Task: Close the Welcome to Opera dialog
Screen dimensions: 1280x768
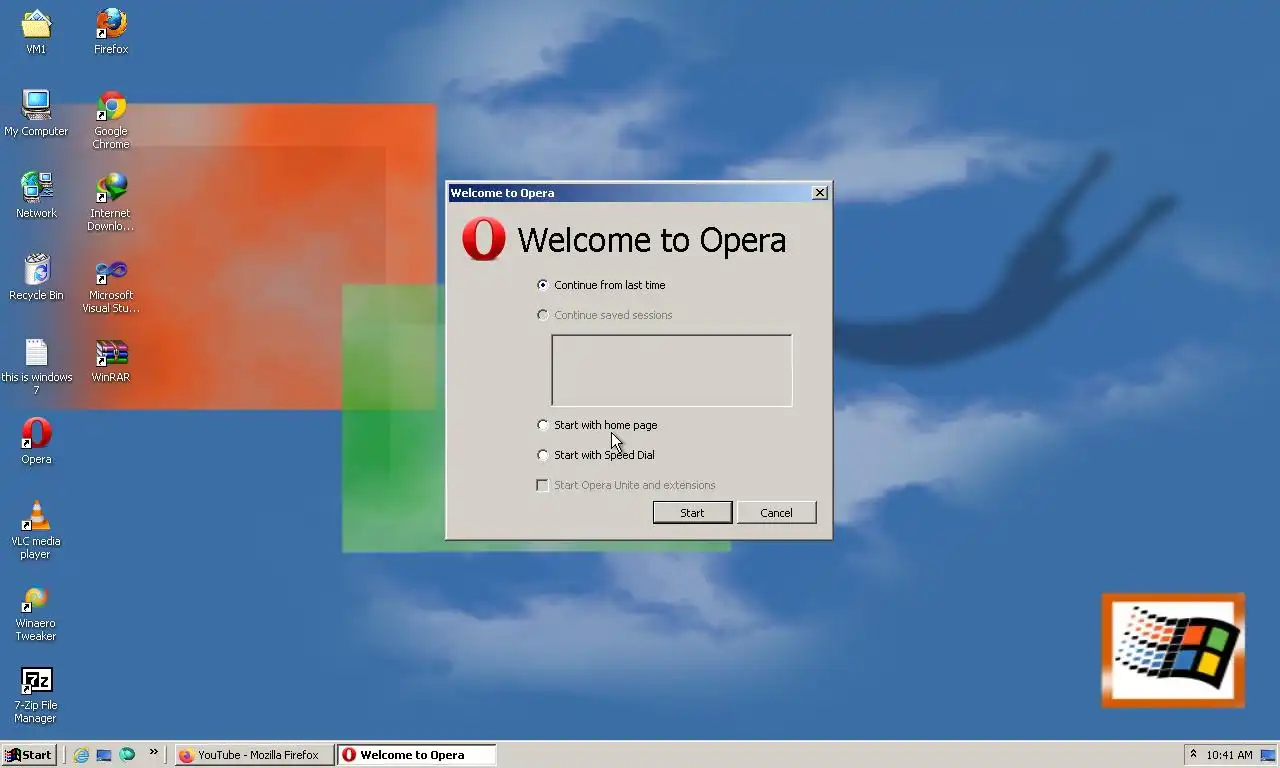Action: click(820, 193)
